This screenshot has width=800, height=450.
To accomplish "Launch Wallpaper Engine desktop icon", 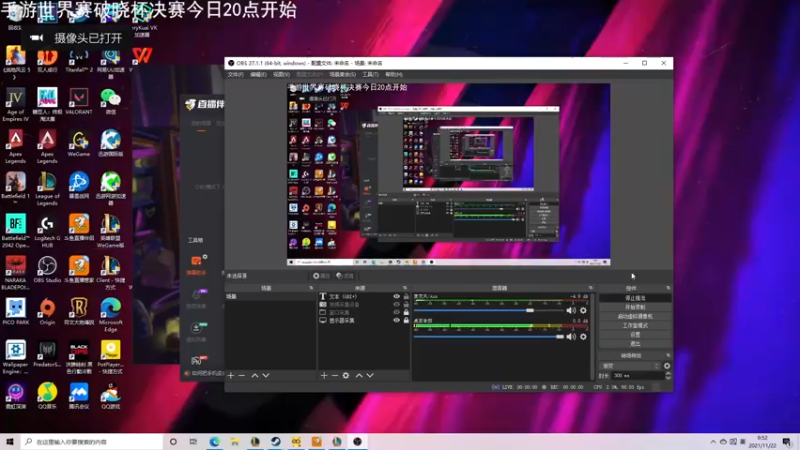I will click(x=15, y=357).
